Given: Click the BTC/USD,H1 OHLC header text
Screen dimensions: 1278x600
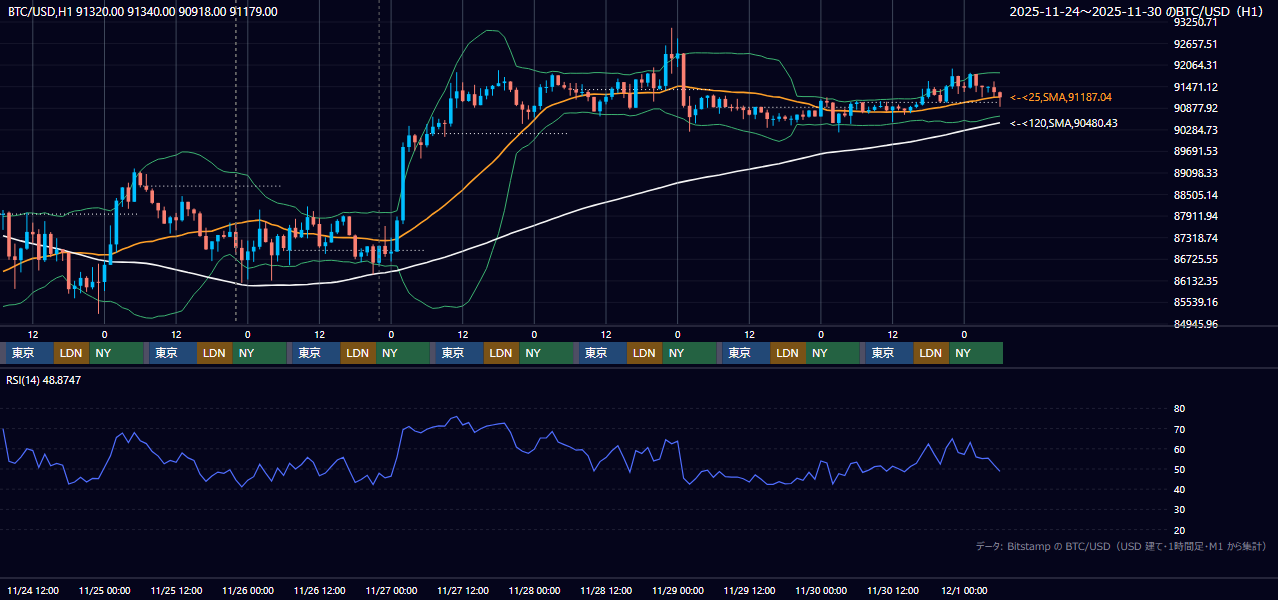Looking at the screenshot, I should (142, 11).
